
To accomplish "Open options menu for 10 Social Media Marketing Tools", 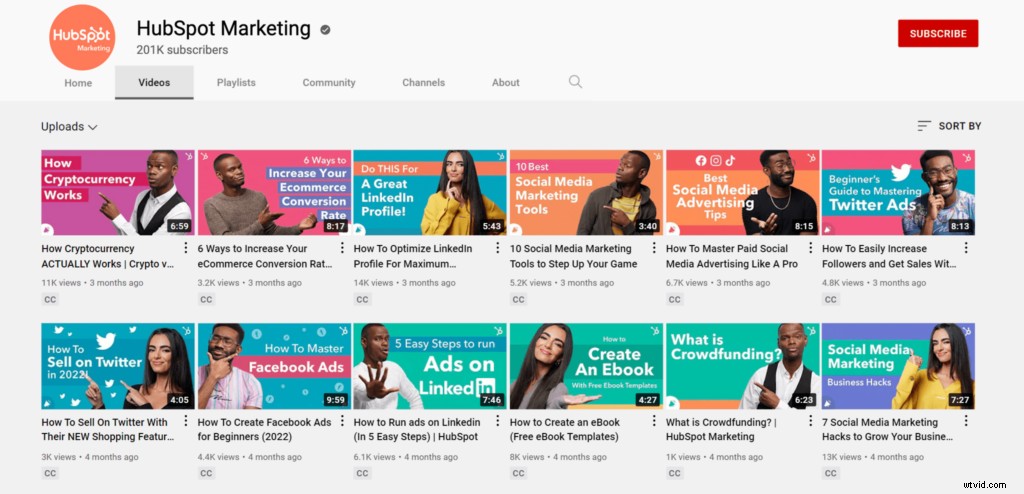I will click(x=654, y=248).
